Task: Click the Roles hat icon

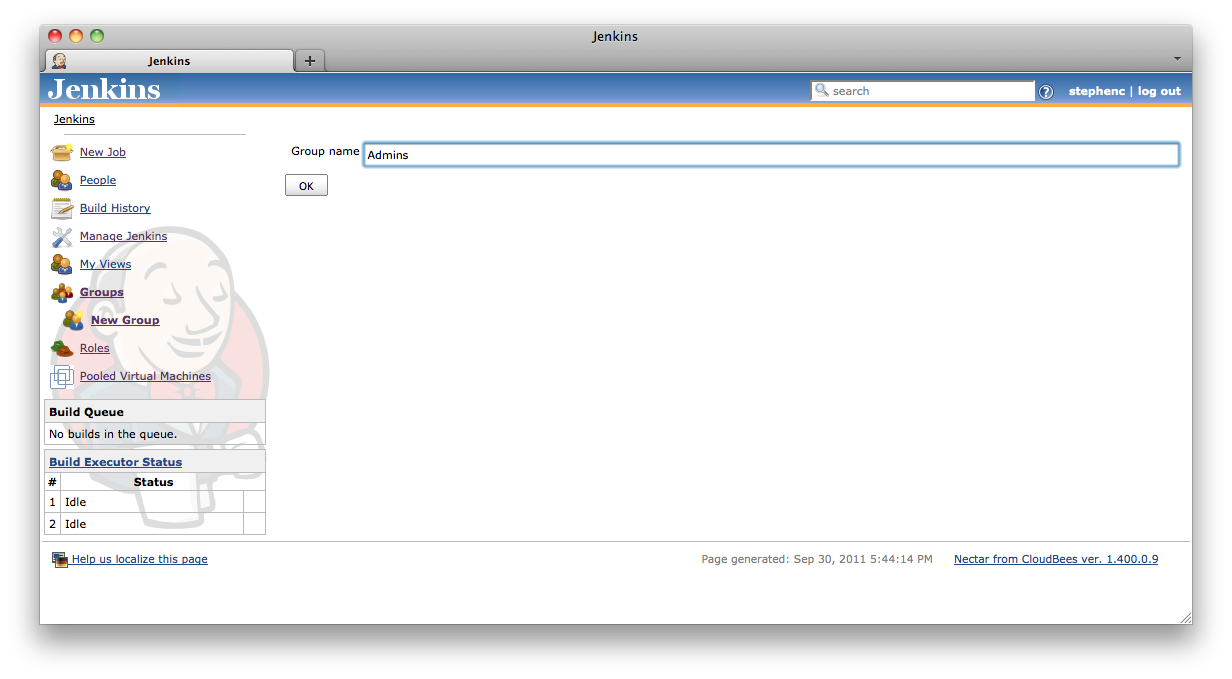Action: coord(62,348)
